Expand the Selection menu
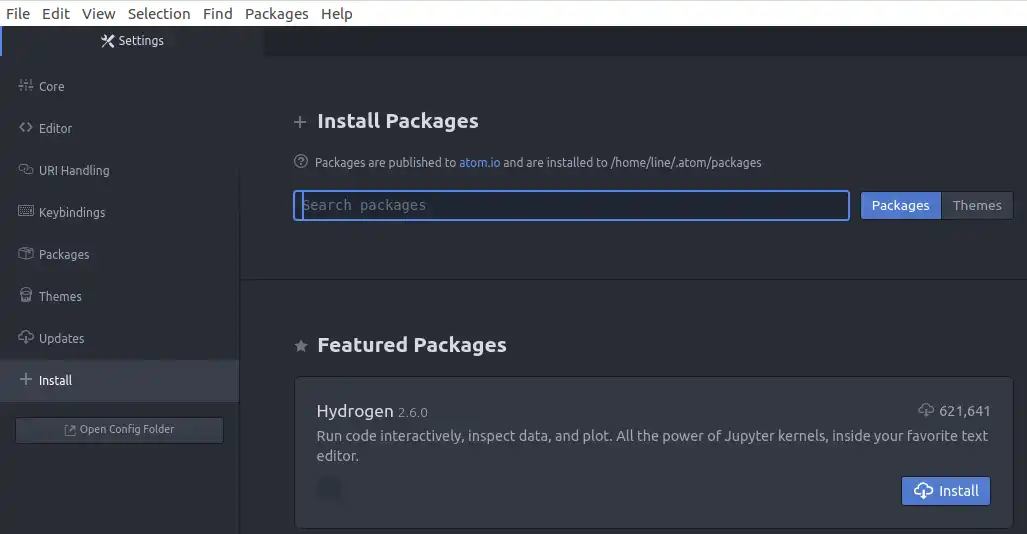Image resolution: width=1027 pixels, height=534 pixels. [159, 13]
